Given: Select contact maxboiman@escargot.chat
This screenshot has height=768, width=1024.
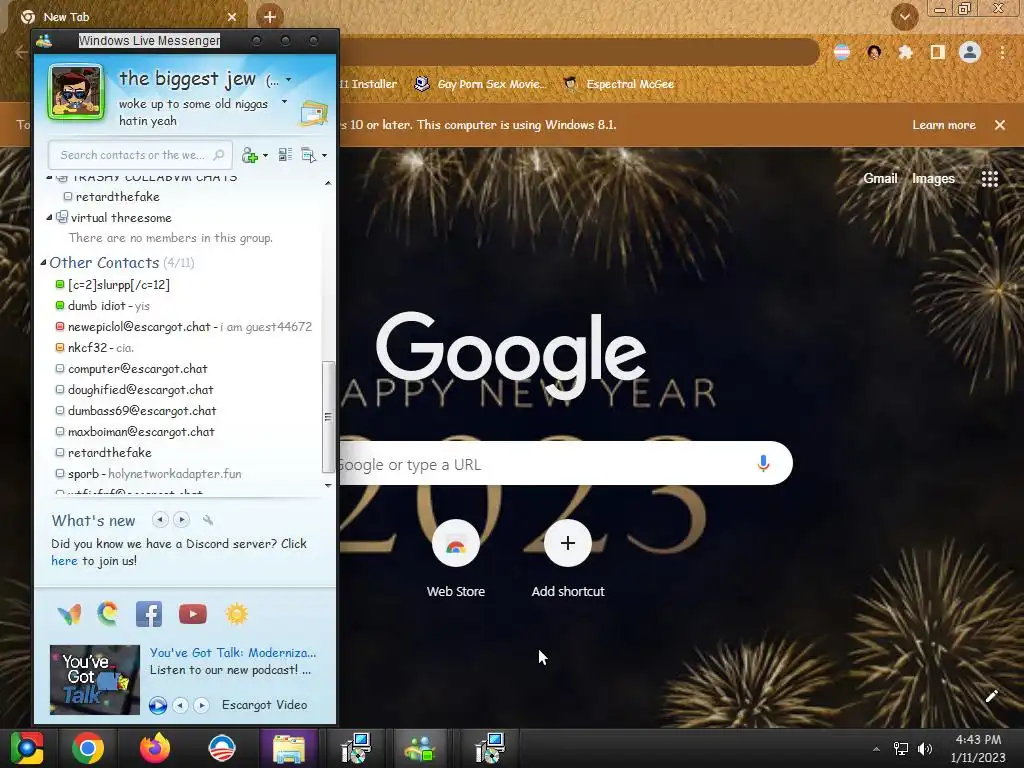Looking at the screenshot, I should (x=141, y=432).
